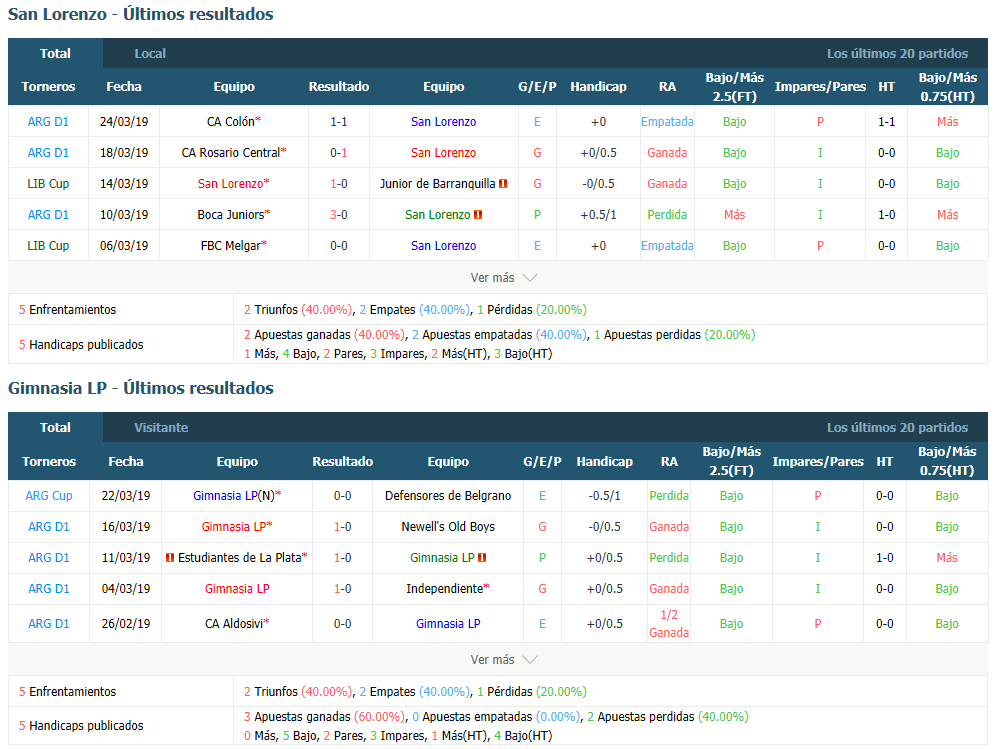
Task: Open 'Los últimos 20 partidos' selector in San Lorenzo section
Action: (897, 54)
